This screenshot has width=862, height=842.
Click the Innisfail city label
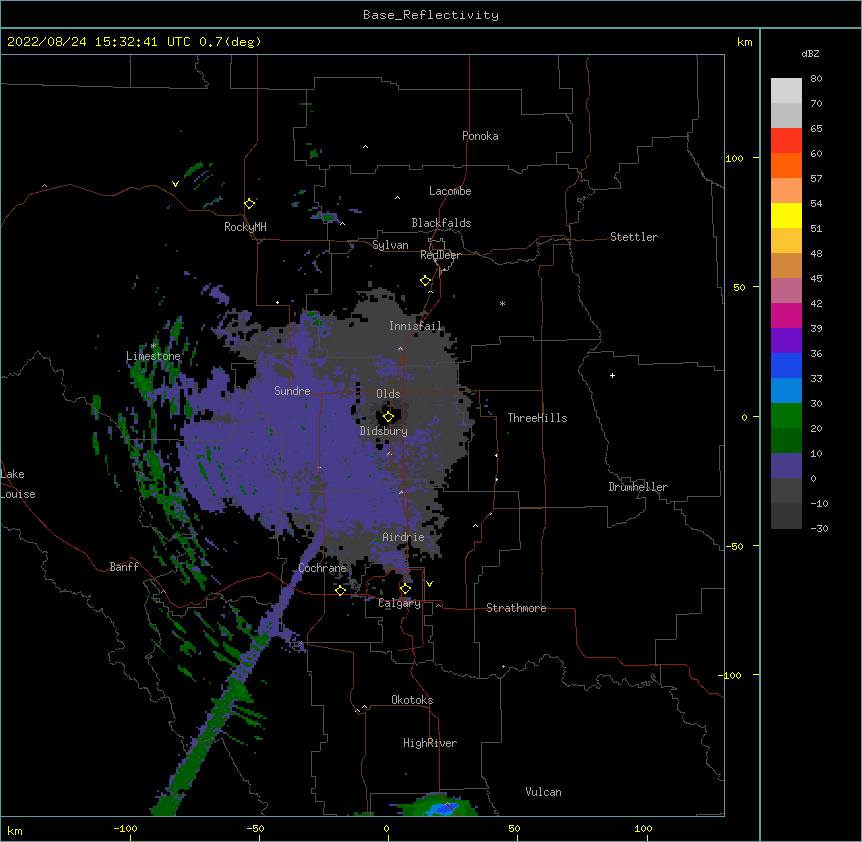click(415, 326)
